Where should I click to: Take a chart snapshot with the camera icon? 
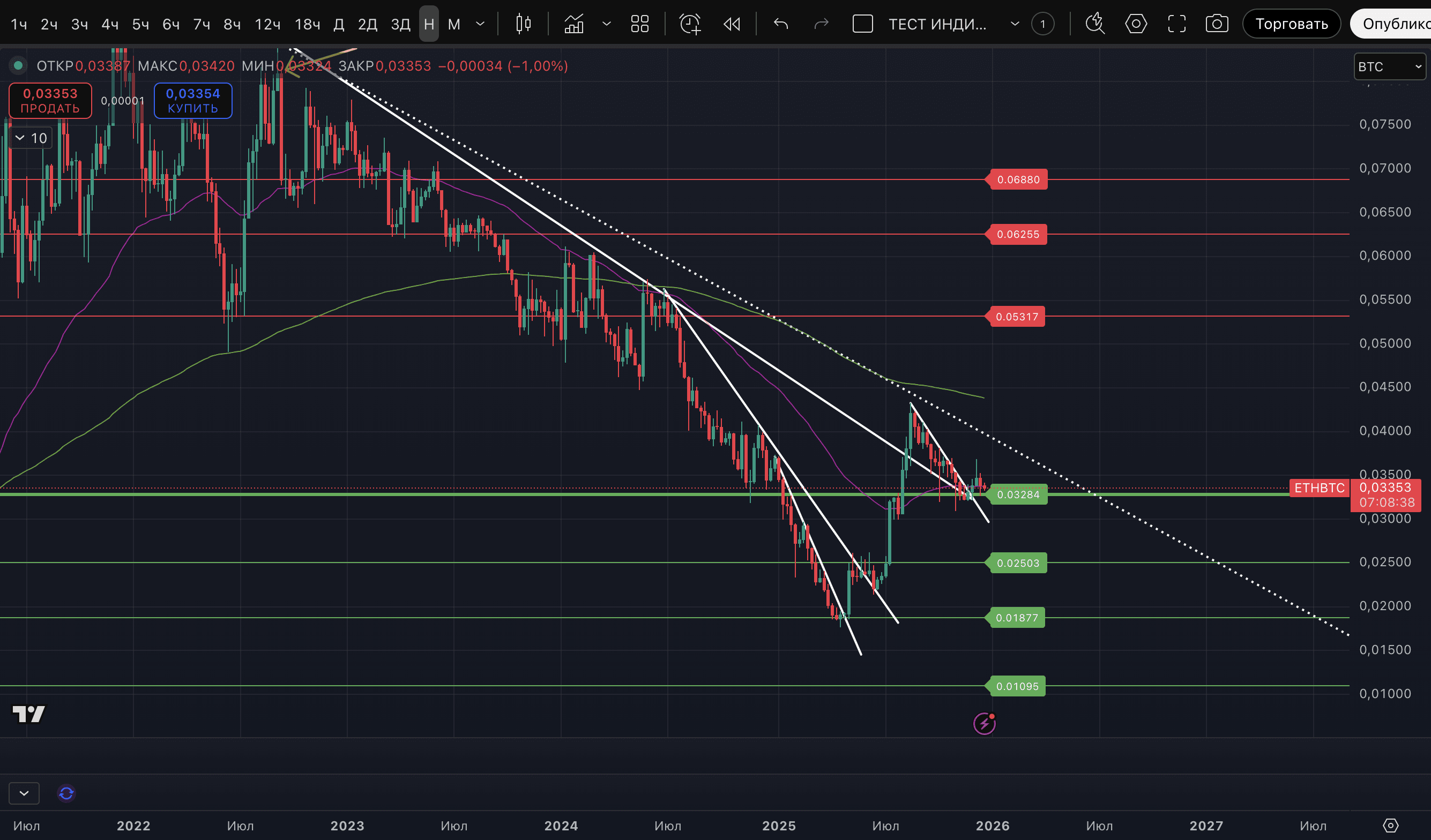[1217, 24]
